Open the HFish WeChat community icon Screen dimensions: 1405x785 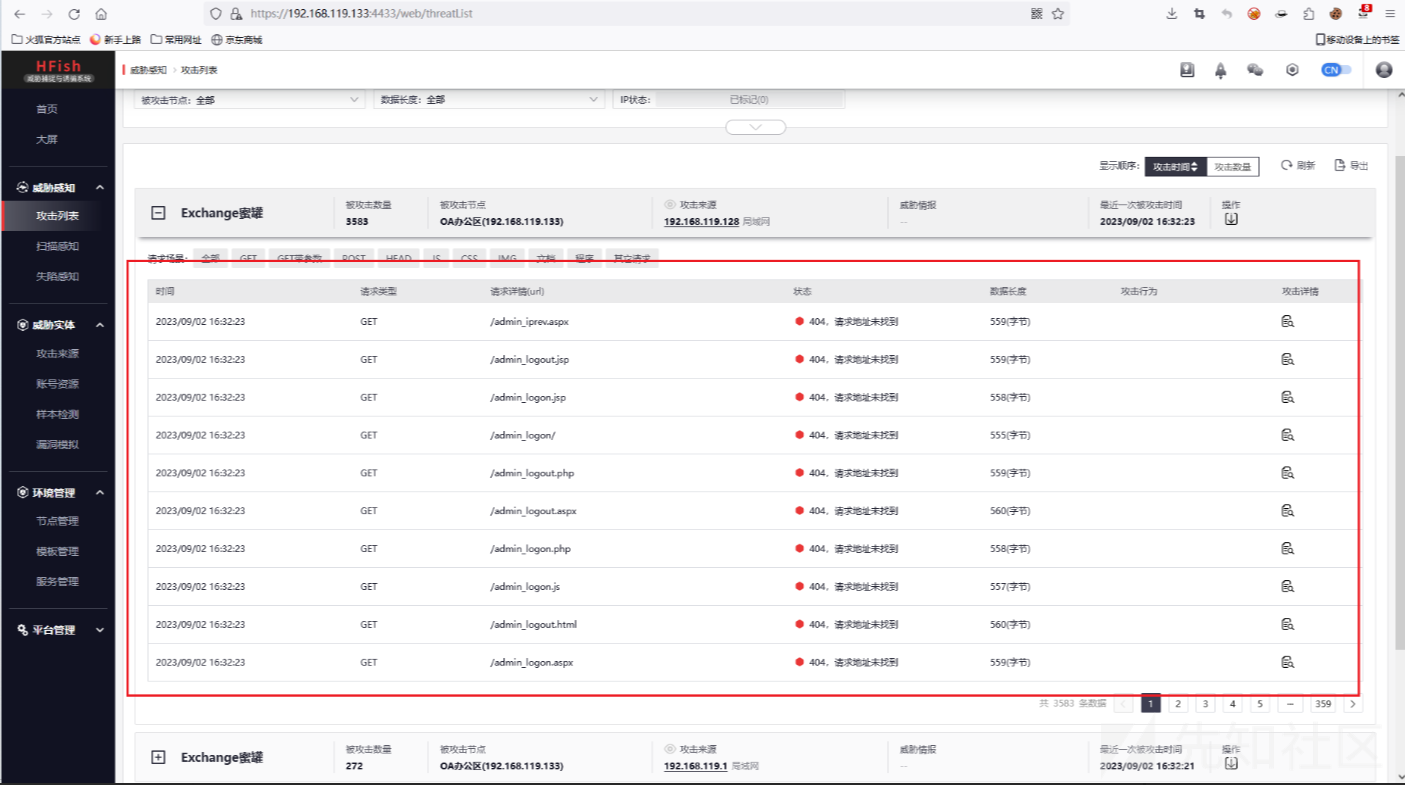point(1255,70)
